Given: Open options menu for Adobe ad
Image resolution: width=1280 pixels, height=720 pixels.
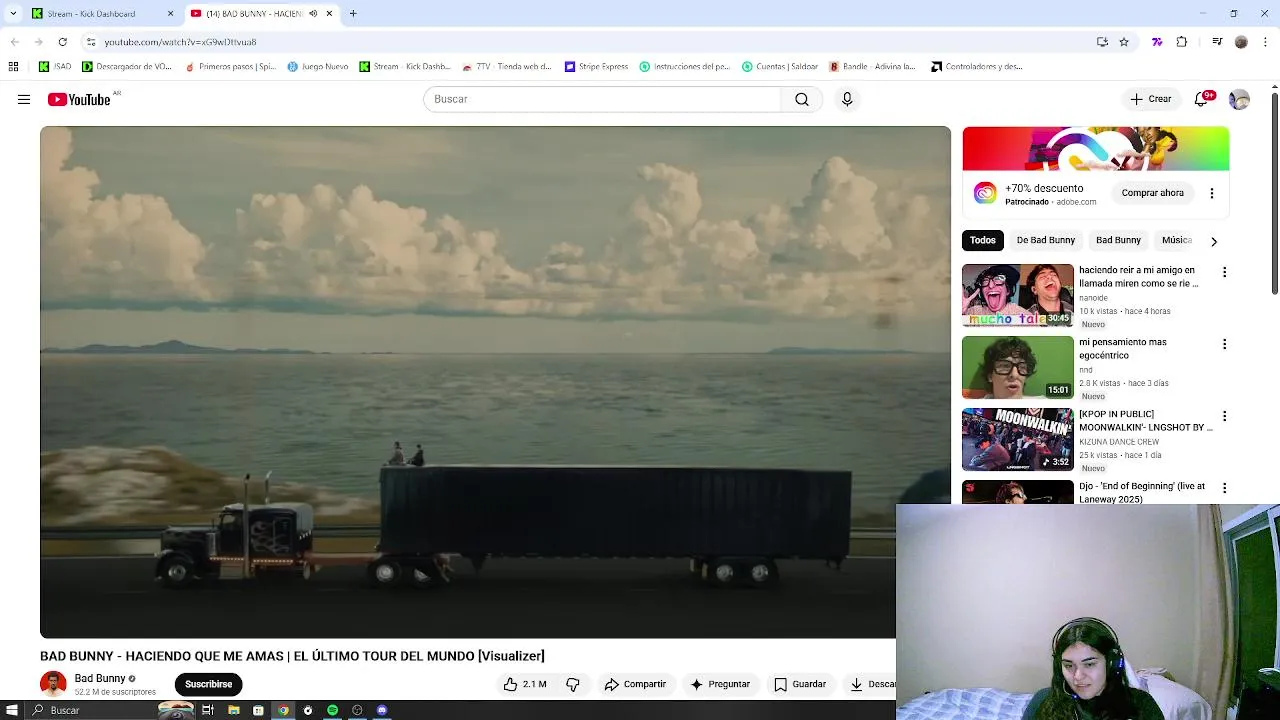Looking at the screenshot, I should (x=1212, y=193).
